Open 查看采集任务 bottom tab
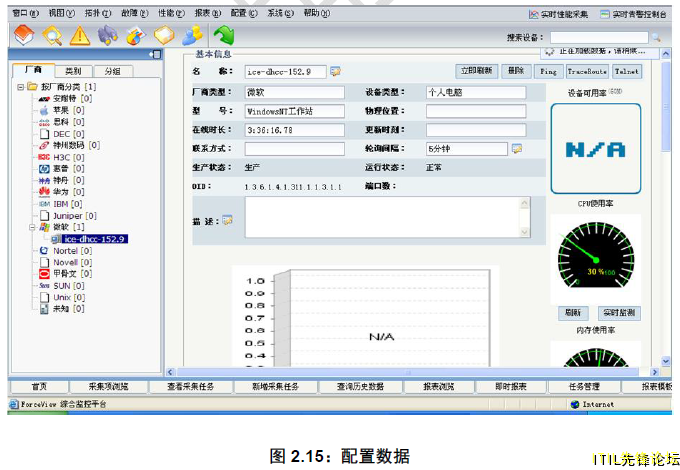The image size is (680, 470). [190, 386]
